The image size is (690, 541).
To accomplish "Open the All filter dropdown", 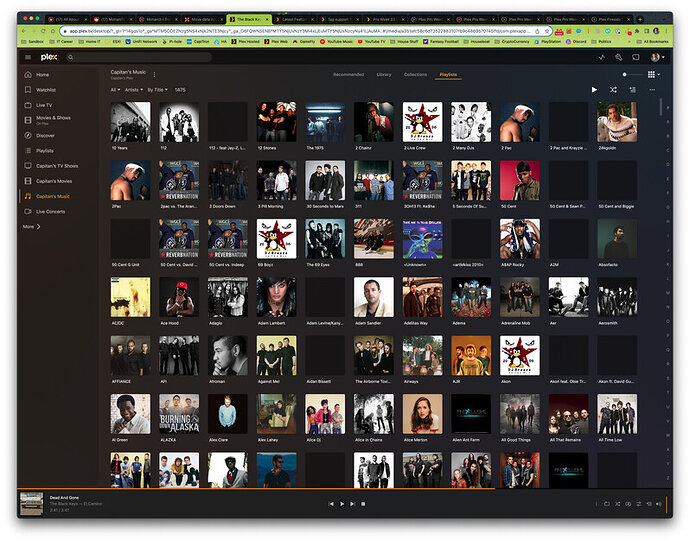I will [115, 90].
